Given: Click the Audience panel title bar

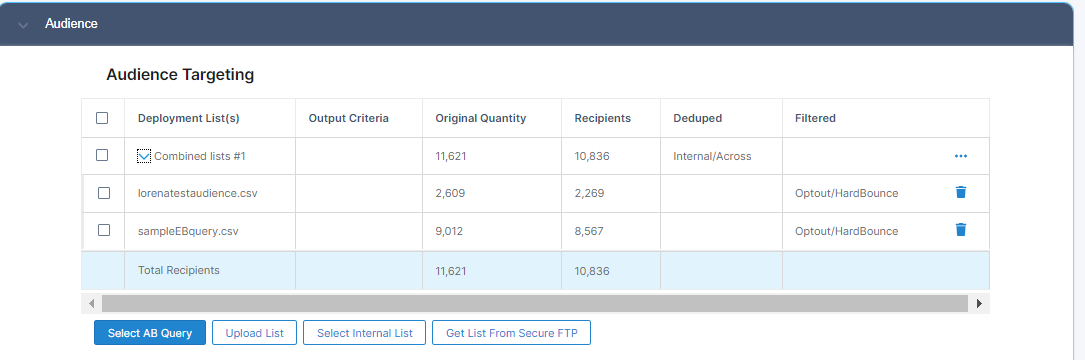Looking at the screenshot, I should click(542, 24).
